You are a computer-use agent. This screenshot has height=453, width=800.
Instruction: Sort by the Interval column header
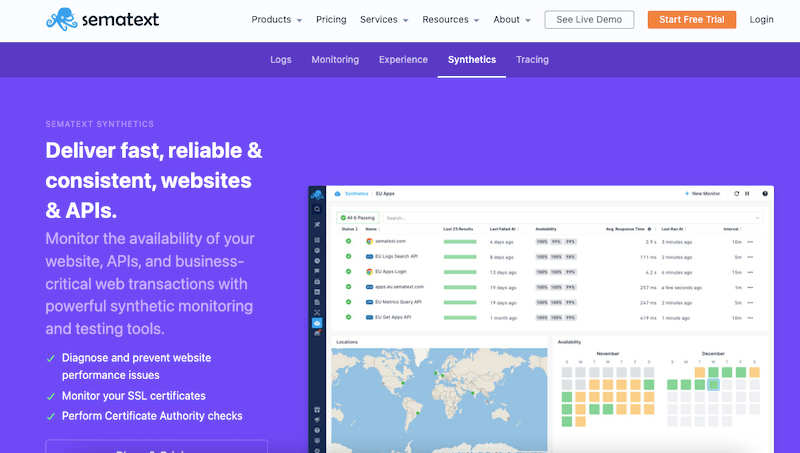tap(732, 229)
